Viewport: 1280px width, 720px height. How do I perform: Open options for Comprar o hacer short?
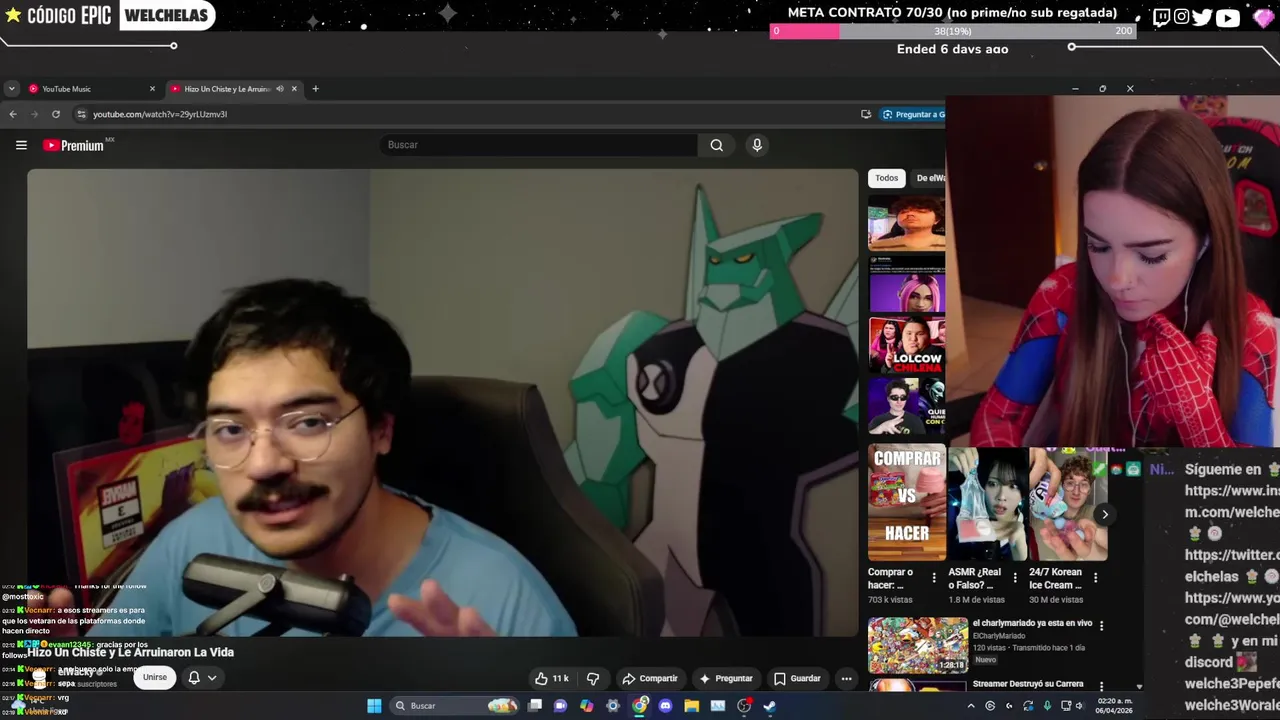(x=934, y=578)
